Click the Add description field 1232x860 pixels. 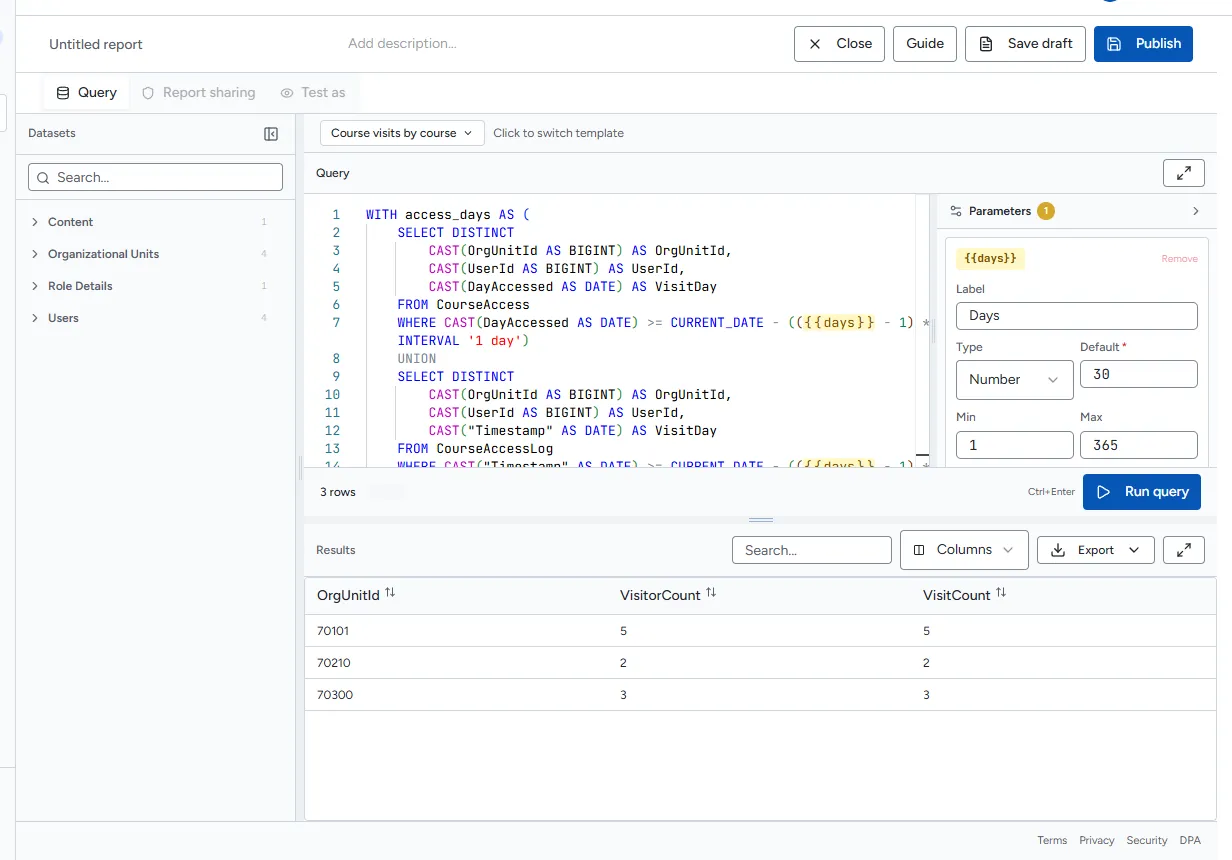pyautogui.click(x=402, y=44)
